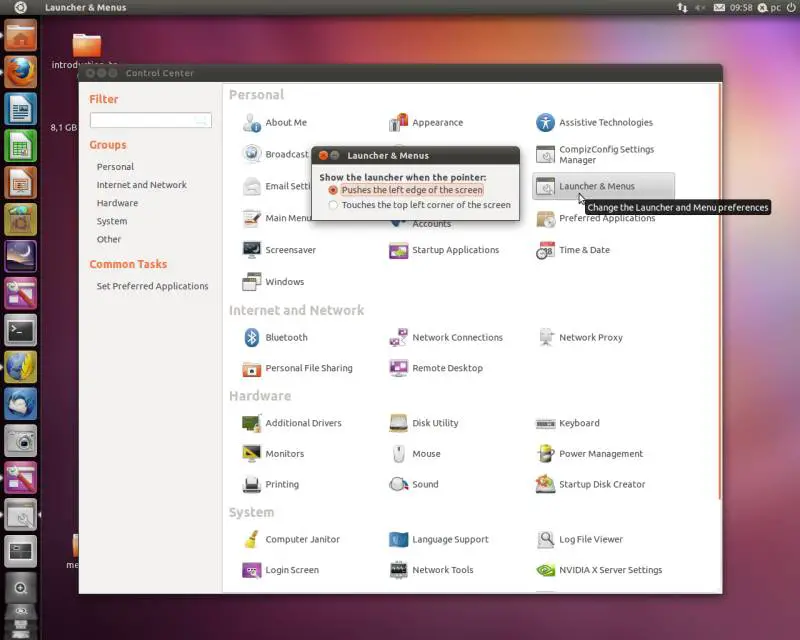Open the Ubuntu dash button

[20, 7]
